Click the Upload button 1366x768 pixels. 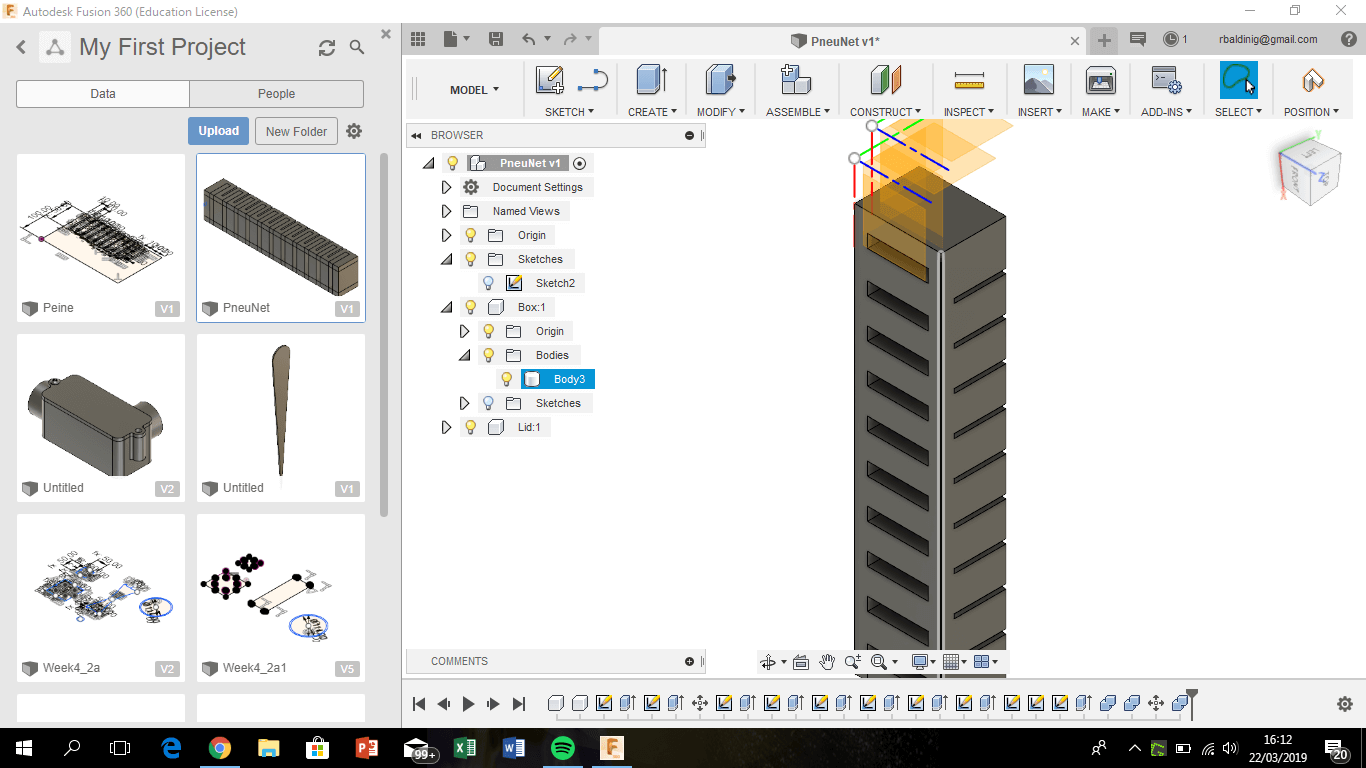[218, 131]
